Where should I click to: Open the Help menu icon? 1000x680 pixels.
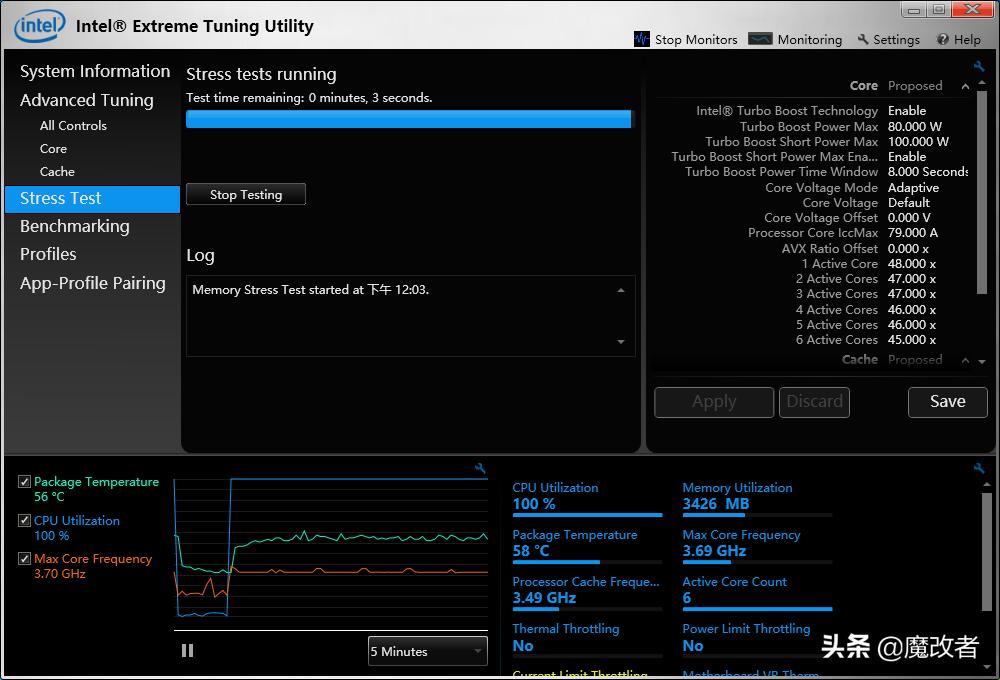click(943, 40)
